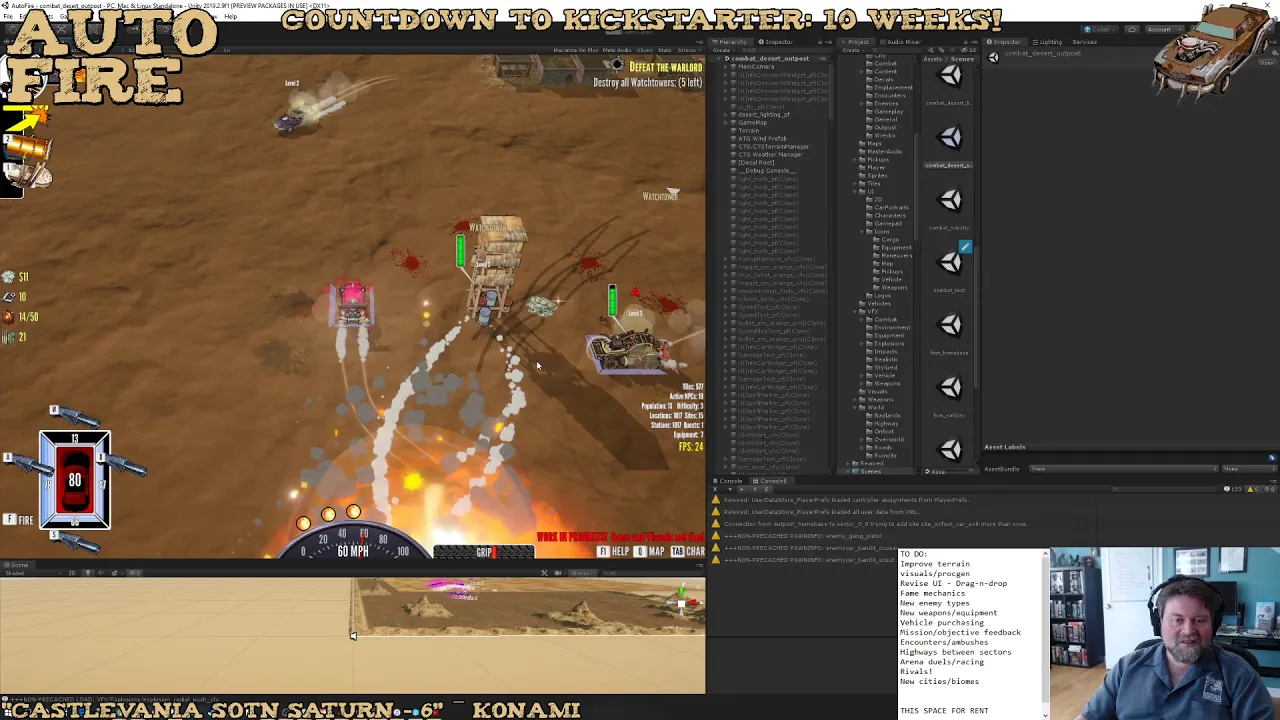This screenshot has height=720, width=1280.
Task: Switch to the Inspector tab beside Hierarchy
Action: (x=777, y=42)
